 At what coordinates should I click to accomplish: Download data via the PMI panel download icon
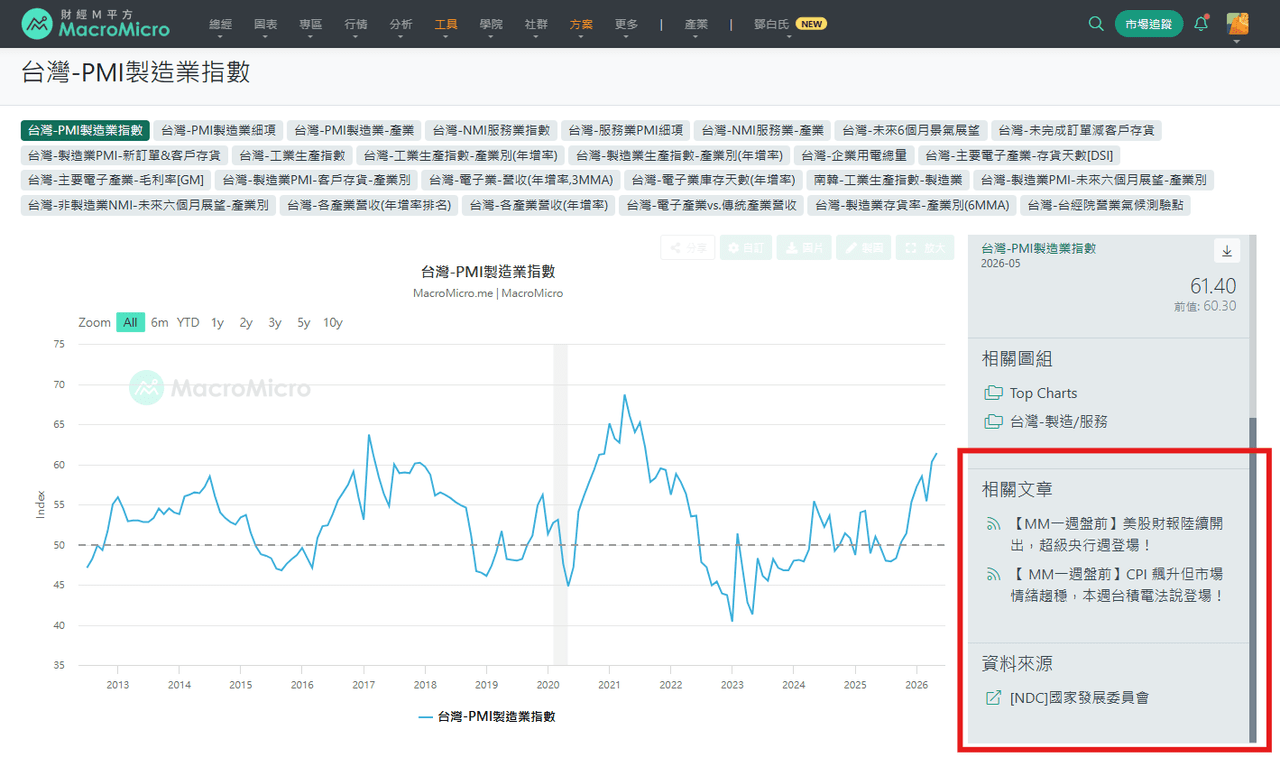(1227, 251)
